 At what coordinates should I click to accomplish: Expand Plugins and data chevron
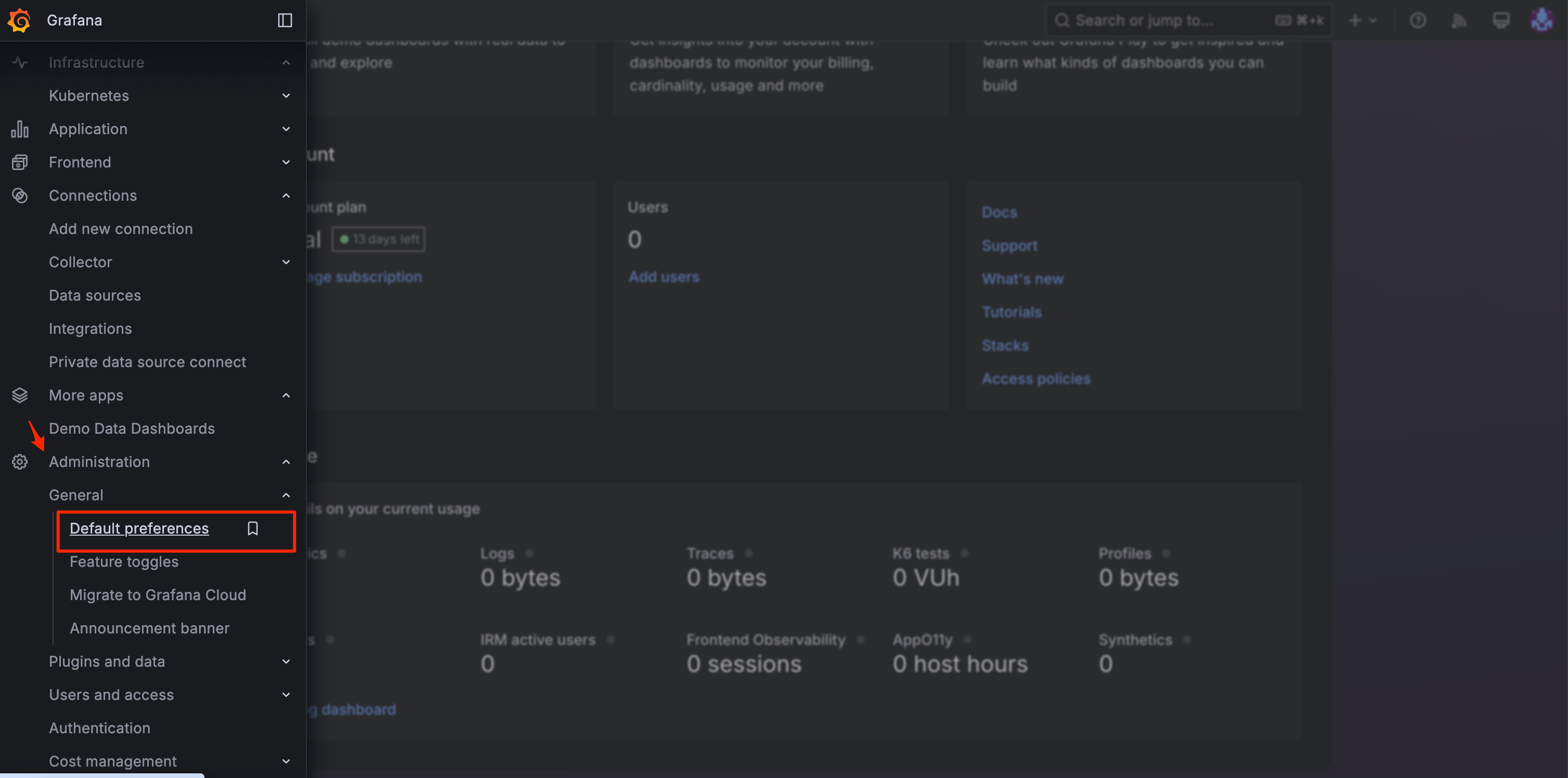286,662
